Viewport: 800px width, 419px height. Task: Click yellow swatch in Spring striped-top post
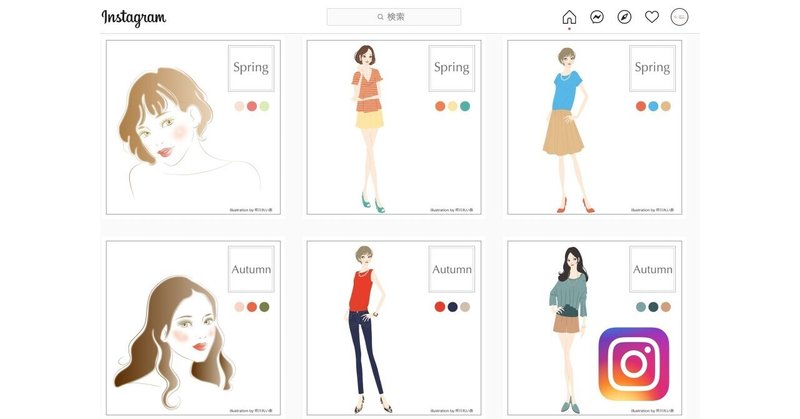pyautogui.click(x=453, y=106)
